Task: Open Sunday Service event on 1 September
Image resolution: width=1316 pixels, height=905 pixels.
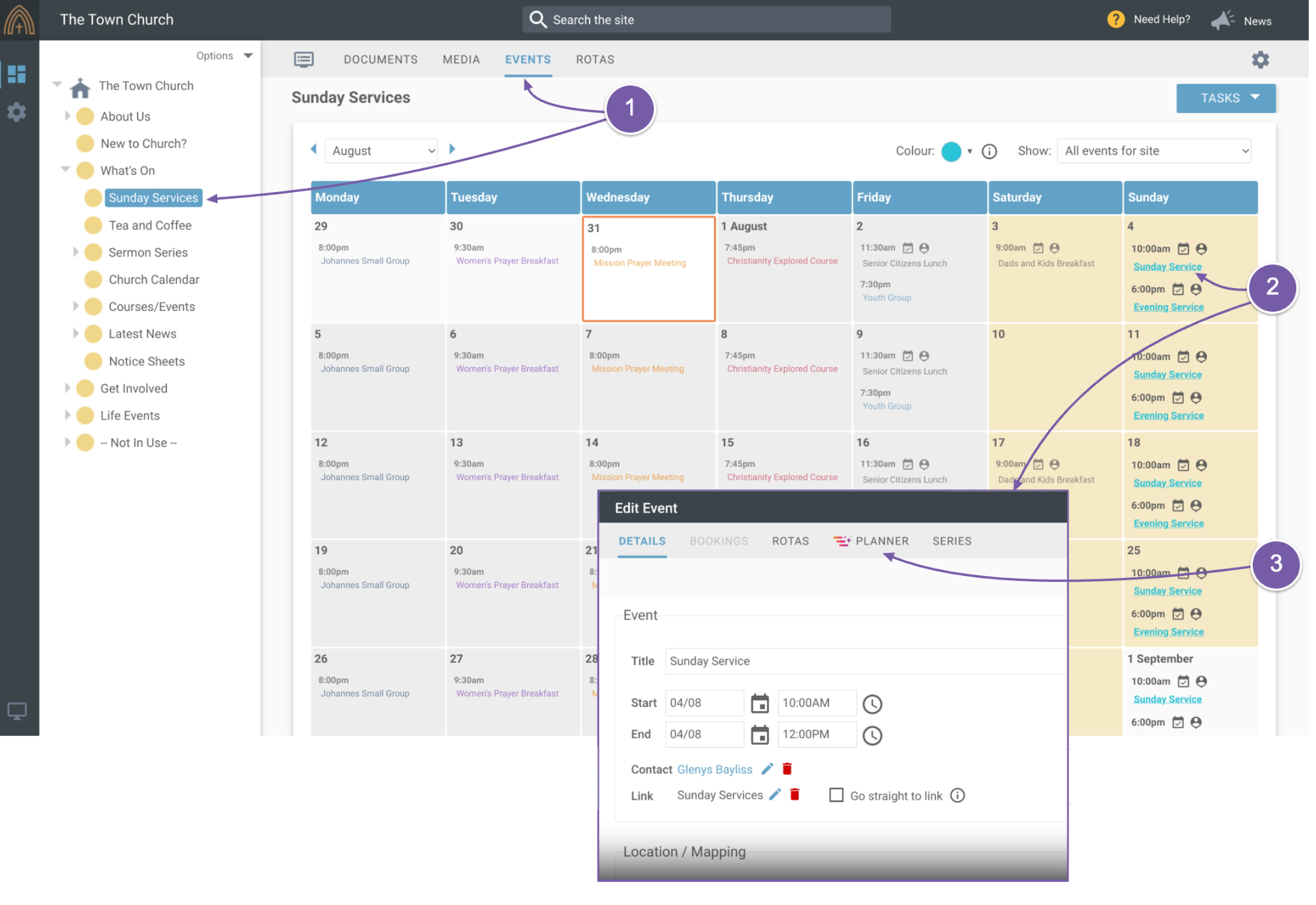Action: (x=1168, y=700)
